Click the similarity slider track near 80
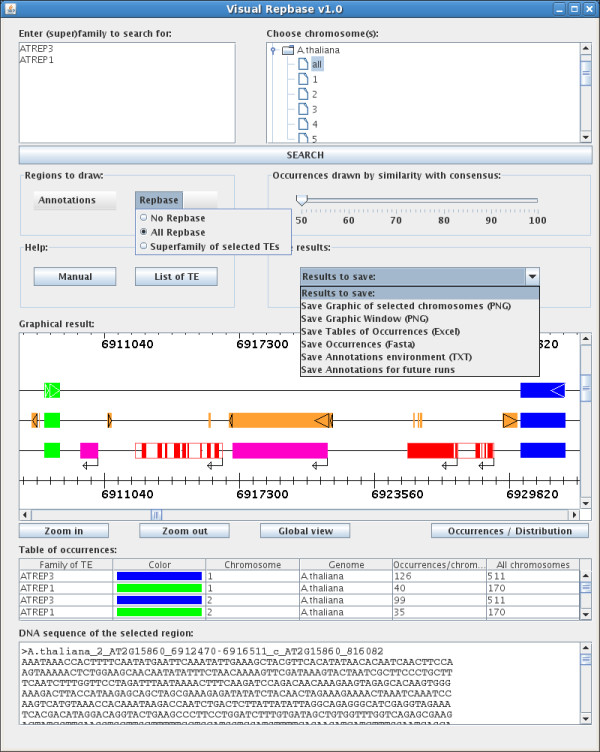Image resolution: width=600 pixels, height=752 pixels. click(444, 200)
